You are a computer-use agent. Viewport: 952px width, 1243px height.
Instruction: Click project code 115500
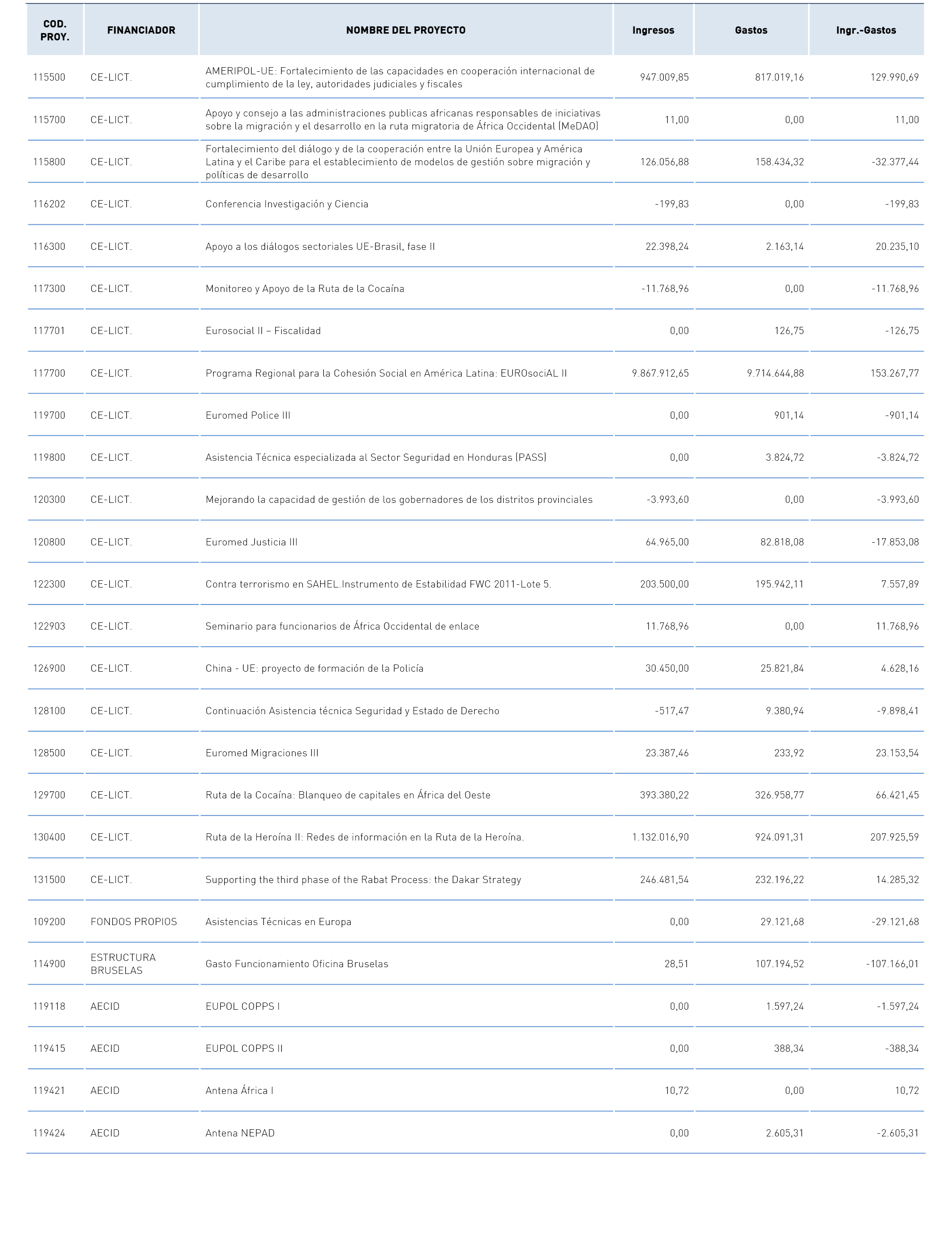click(x=49, y=77)
